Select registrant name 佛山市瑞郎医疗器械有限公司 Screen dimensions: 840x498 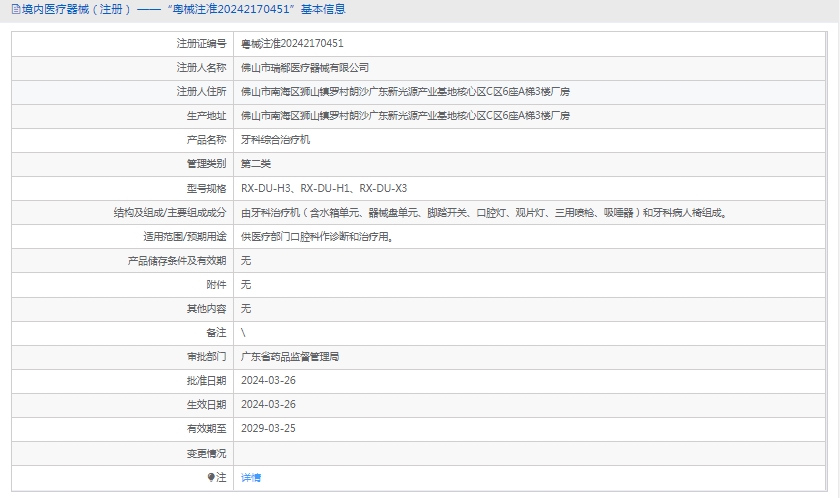click(x=305, y=68)
